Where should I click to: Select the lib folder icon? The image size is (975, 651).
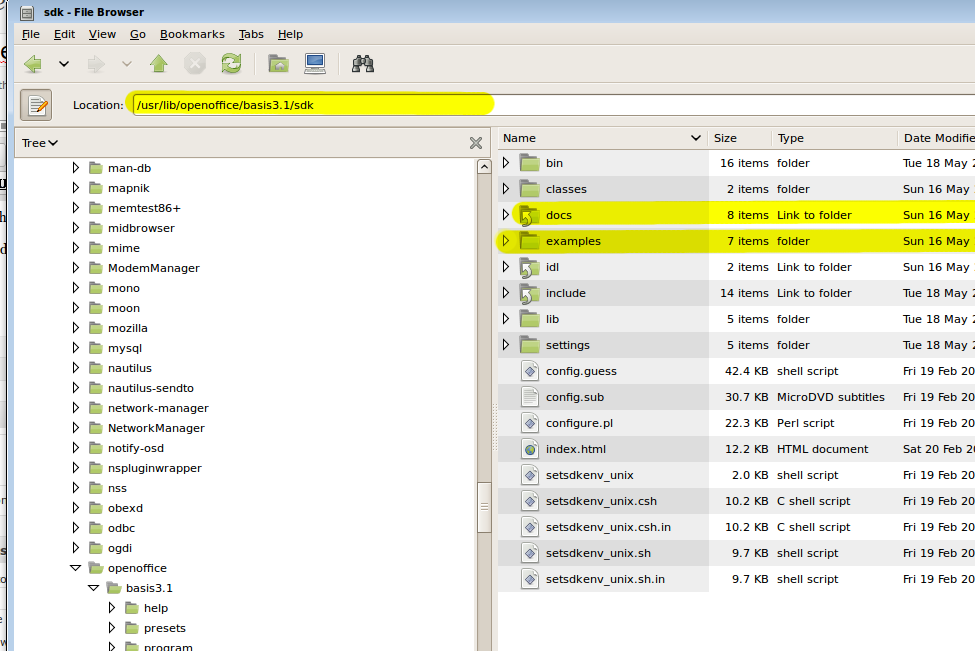(x=530, y=319)
